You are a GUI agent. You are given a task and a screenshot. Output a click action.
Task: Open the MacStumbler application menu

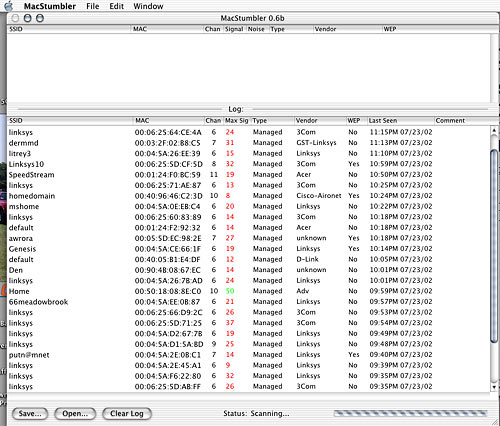tap(50, 6)
